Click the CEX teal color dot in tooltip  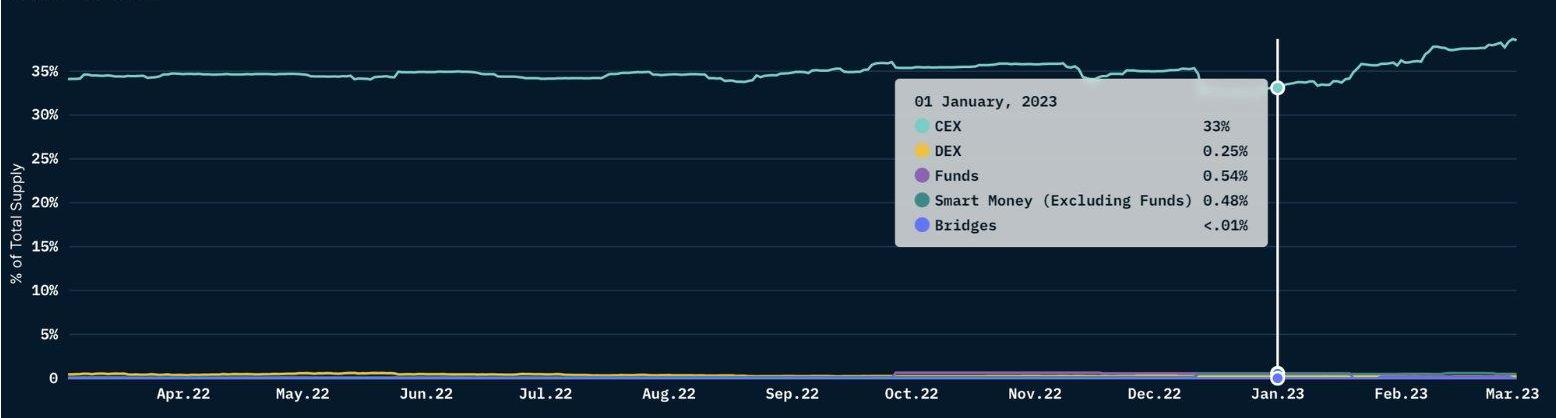922,126
